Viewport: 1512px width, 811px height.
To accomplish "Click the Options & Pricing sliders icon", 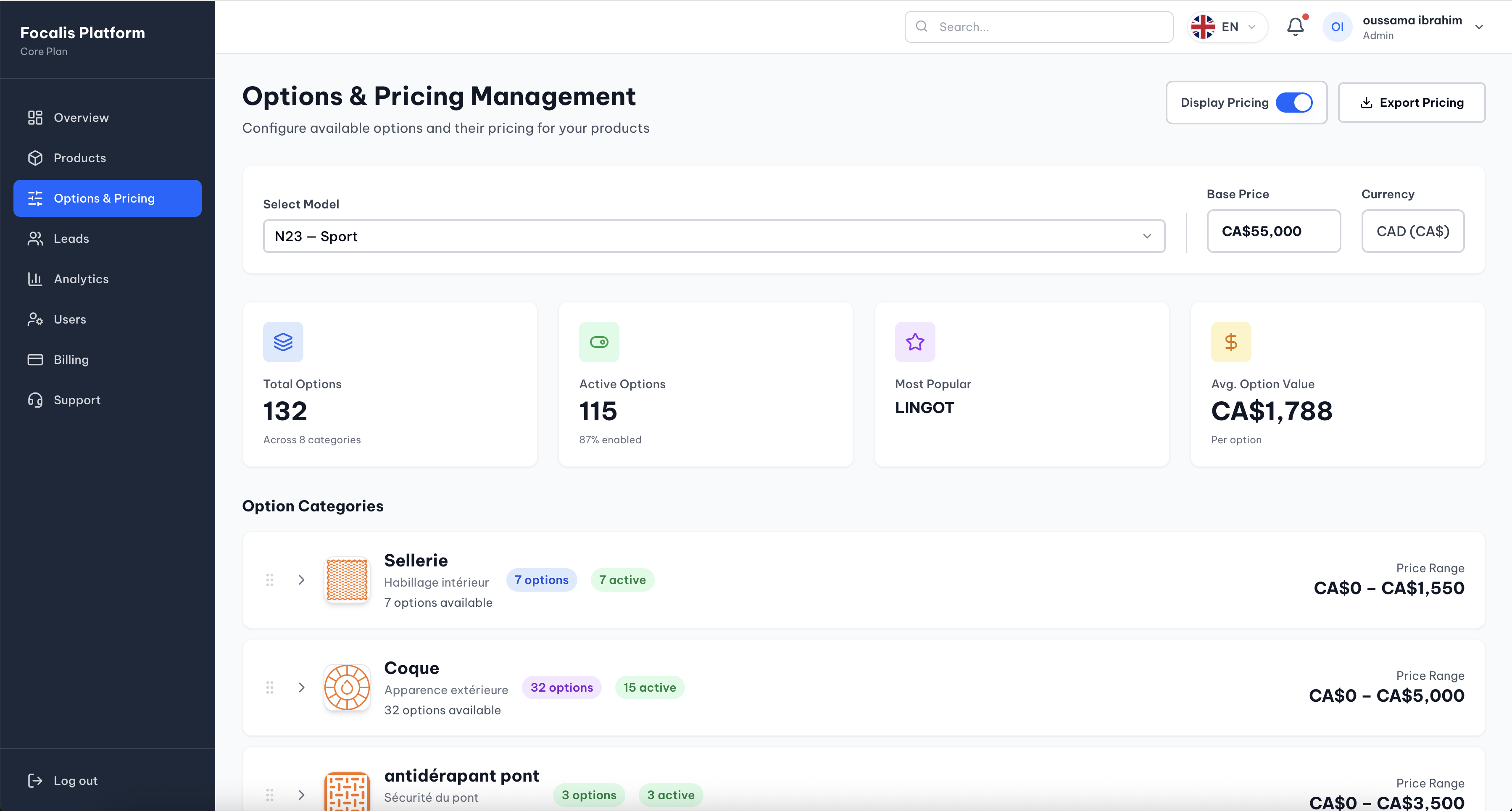I will (35, 198).
